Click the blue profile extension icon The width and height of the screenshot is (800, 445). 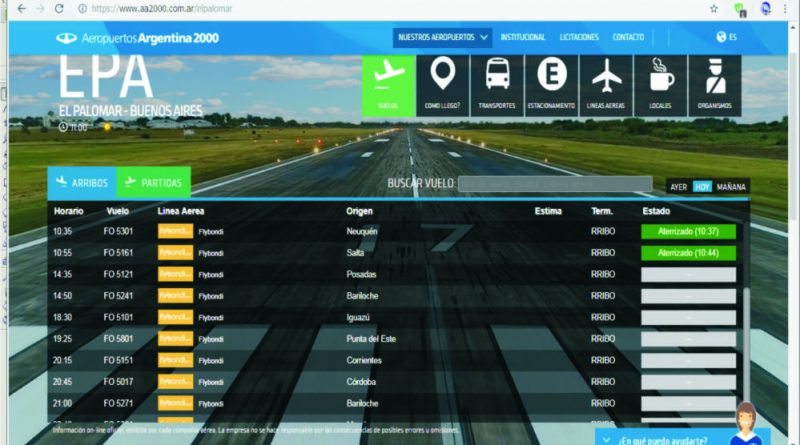click(765, 9)
